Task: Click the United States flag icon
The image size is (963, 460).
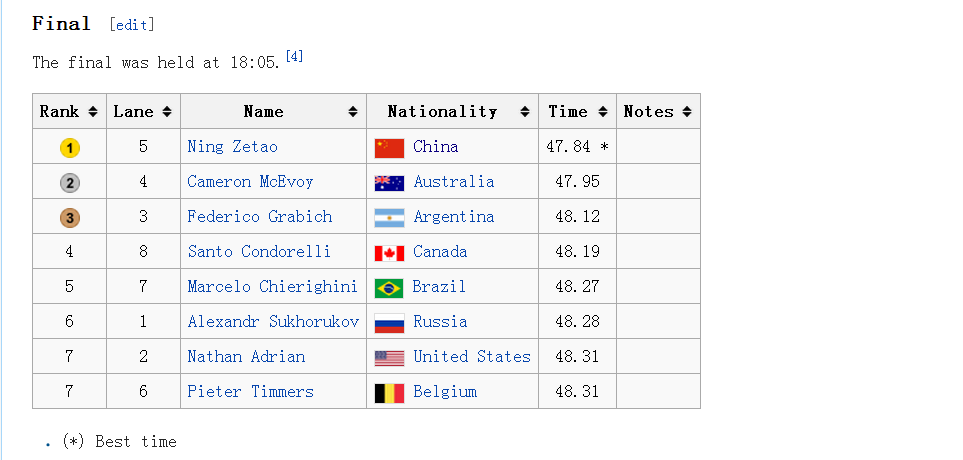Action: pyautogui.click(x=389, y=358)
